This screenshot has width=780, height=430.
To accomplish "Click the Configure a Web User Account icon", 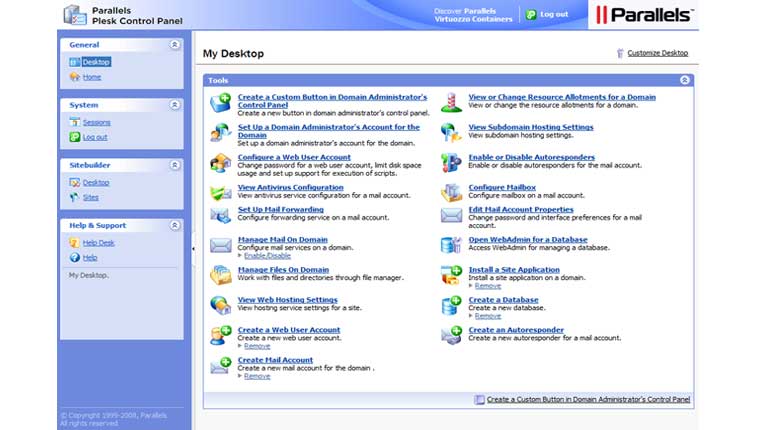I will tap(220, 163).
